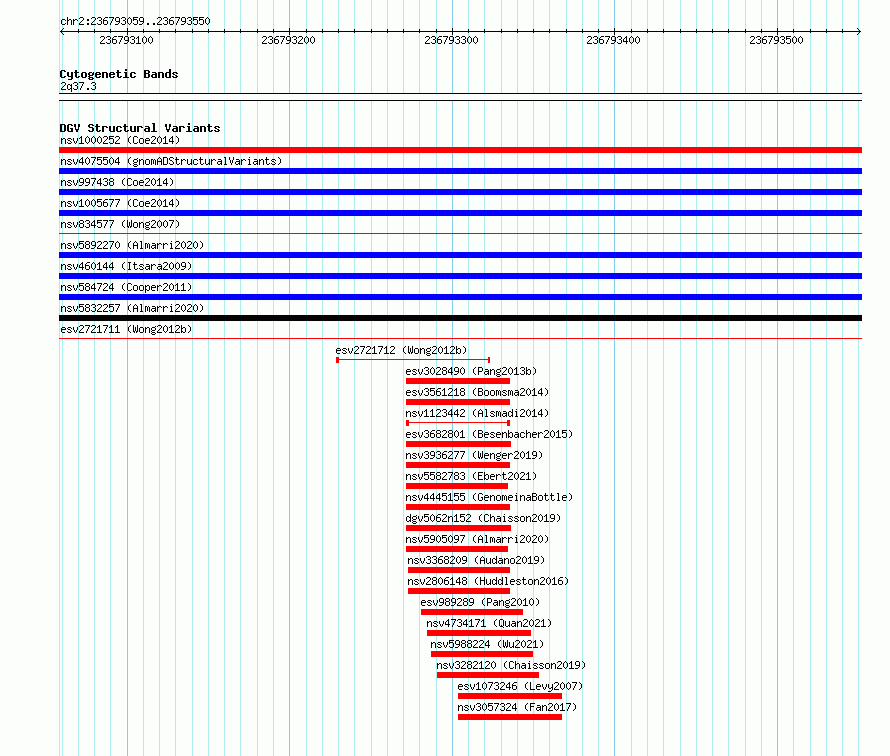Select the 2q37.3 cytogenetic band label

point(78,86)
